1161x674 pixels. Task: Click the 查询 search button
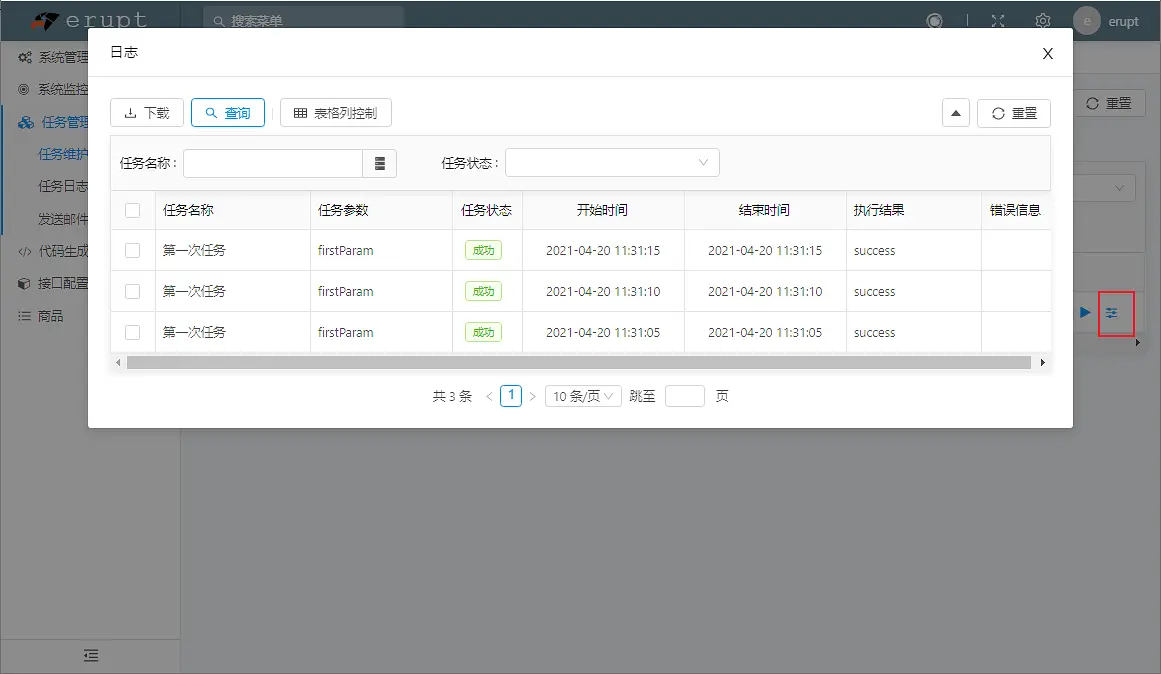pyautogui.click(x=227, y=113)
